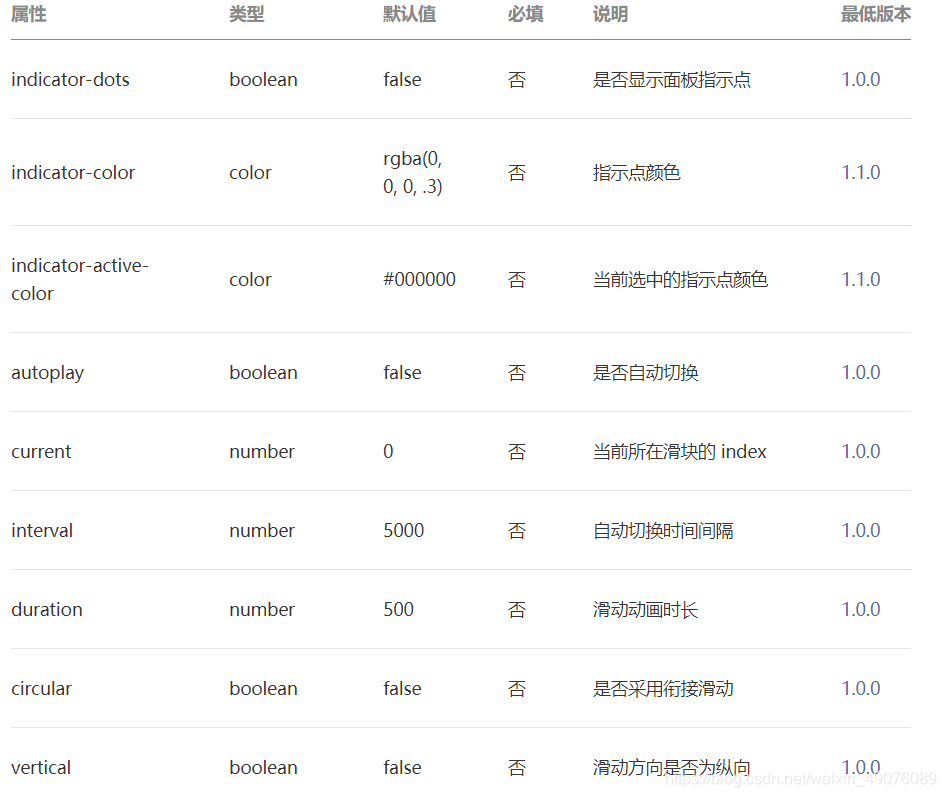This screenshot has height=797, width=946.
Task: Click the vertical property label
Action: [41, 767]
